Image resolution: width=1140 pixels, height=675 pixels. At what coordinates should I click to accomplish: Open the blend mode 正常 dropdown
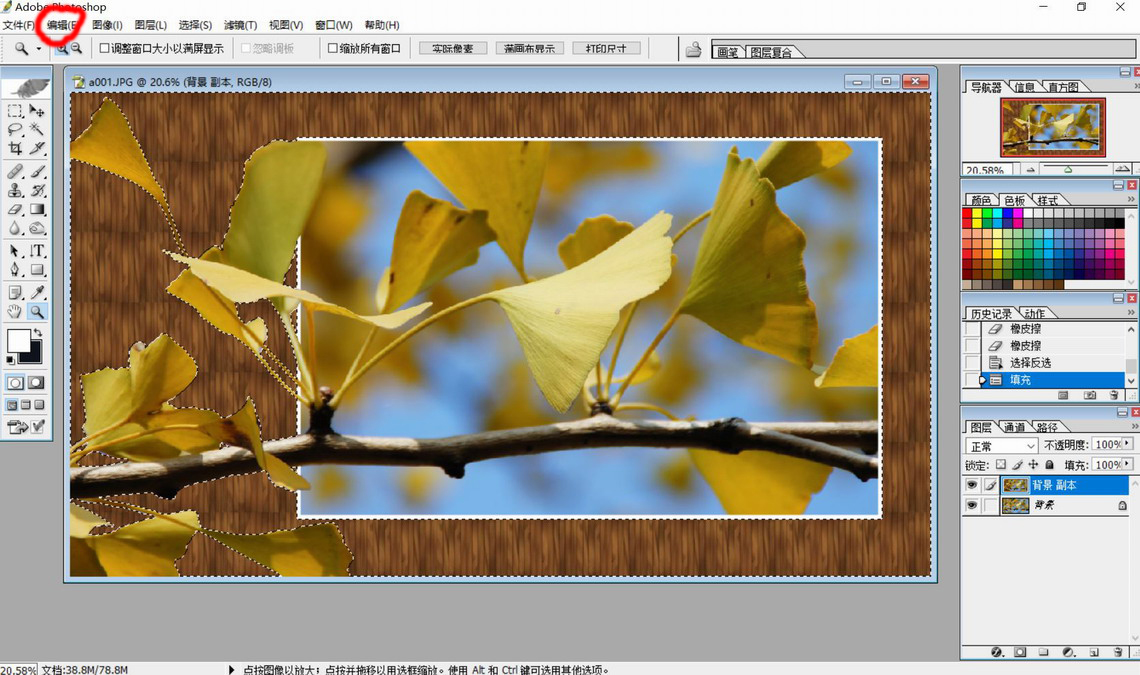[x=1000, y=446]
